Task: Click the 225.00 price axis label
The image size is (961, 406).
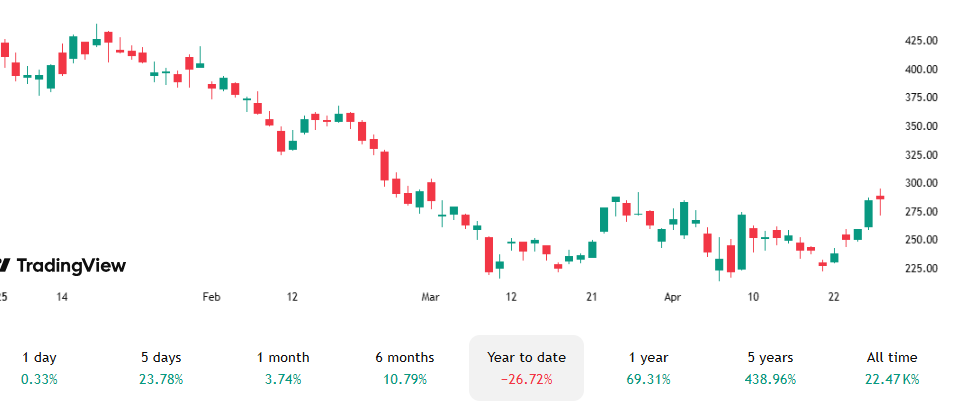Action: [920, 269]
